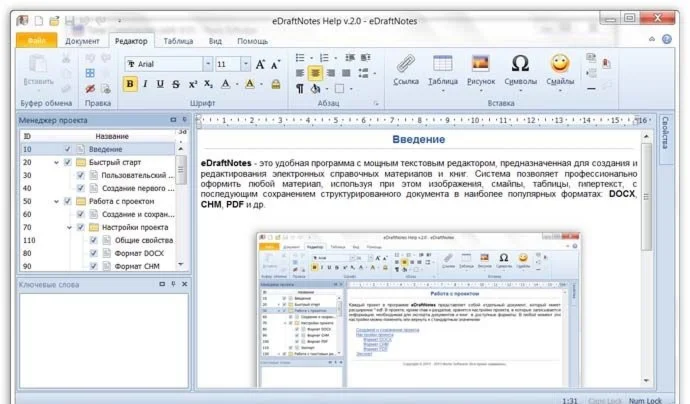This screenshot has height=404, width=690.
Task: Switch to the Таблица ribbon tab
Action: tap(178, 41)
